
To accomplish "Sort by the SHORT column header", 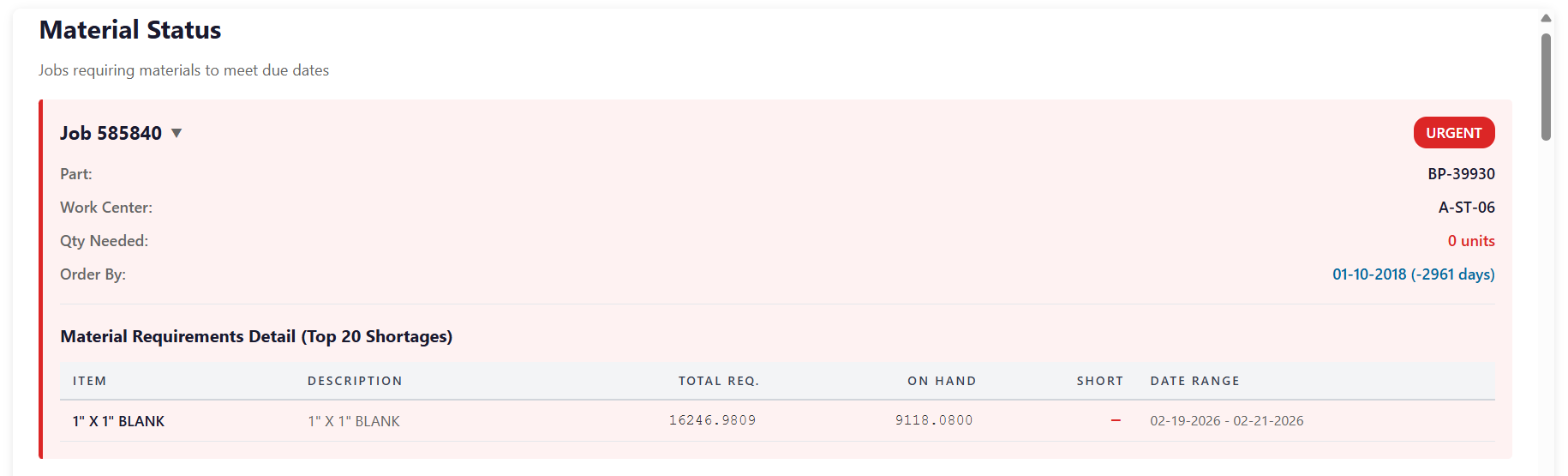I will tap(1099, 381).
